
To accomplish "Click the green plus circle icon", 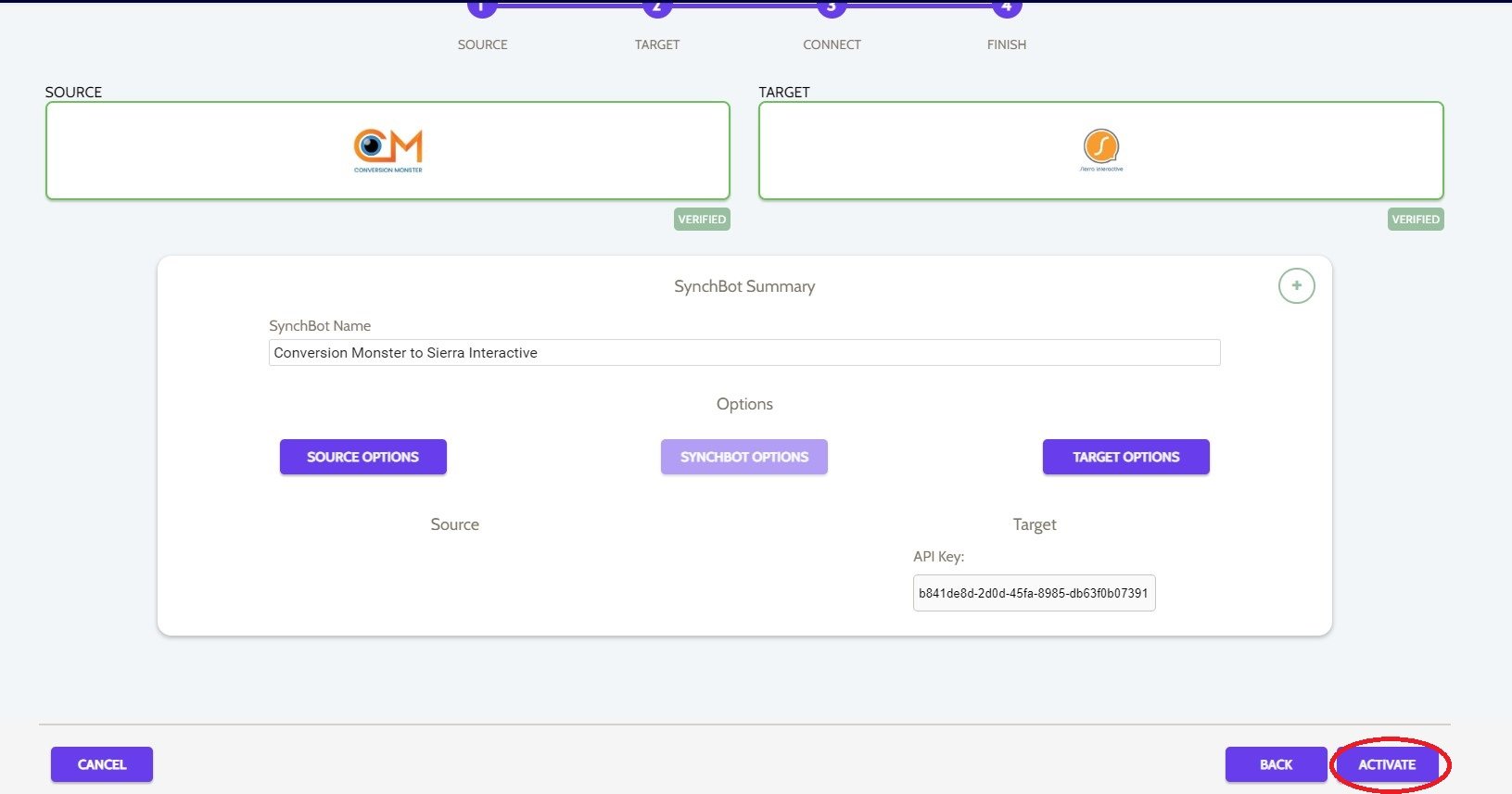I will point(1296,286).
